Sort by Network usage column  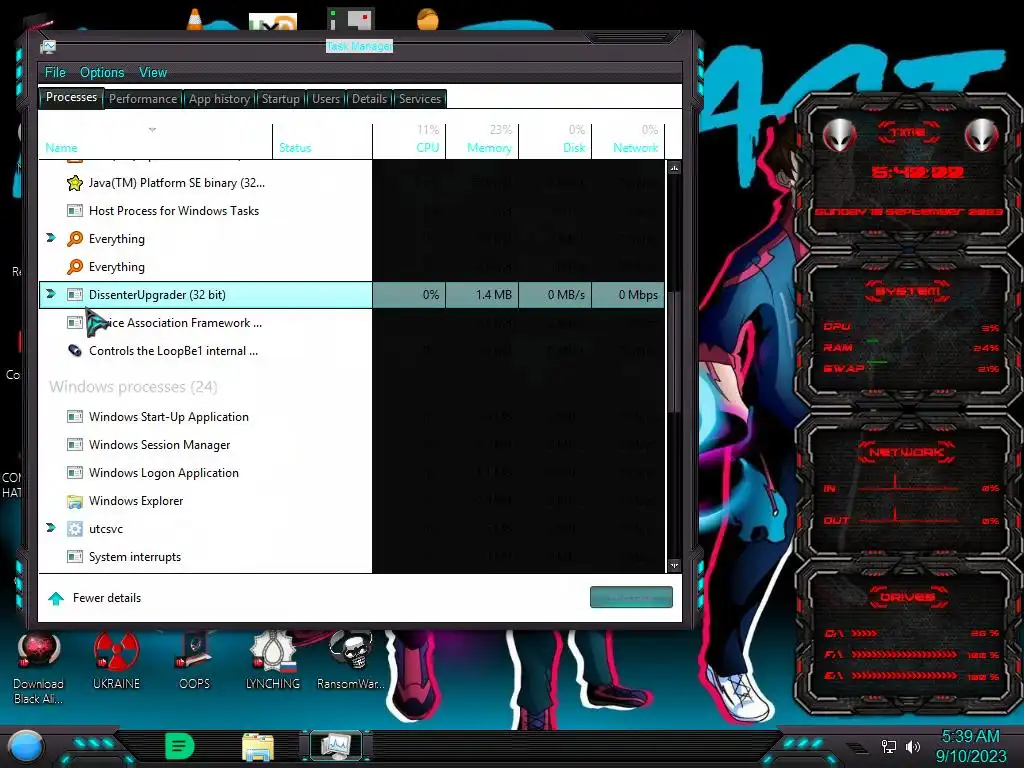pyautogui.click(x=629, y=140)
